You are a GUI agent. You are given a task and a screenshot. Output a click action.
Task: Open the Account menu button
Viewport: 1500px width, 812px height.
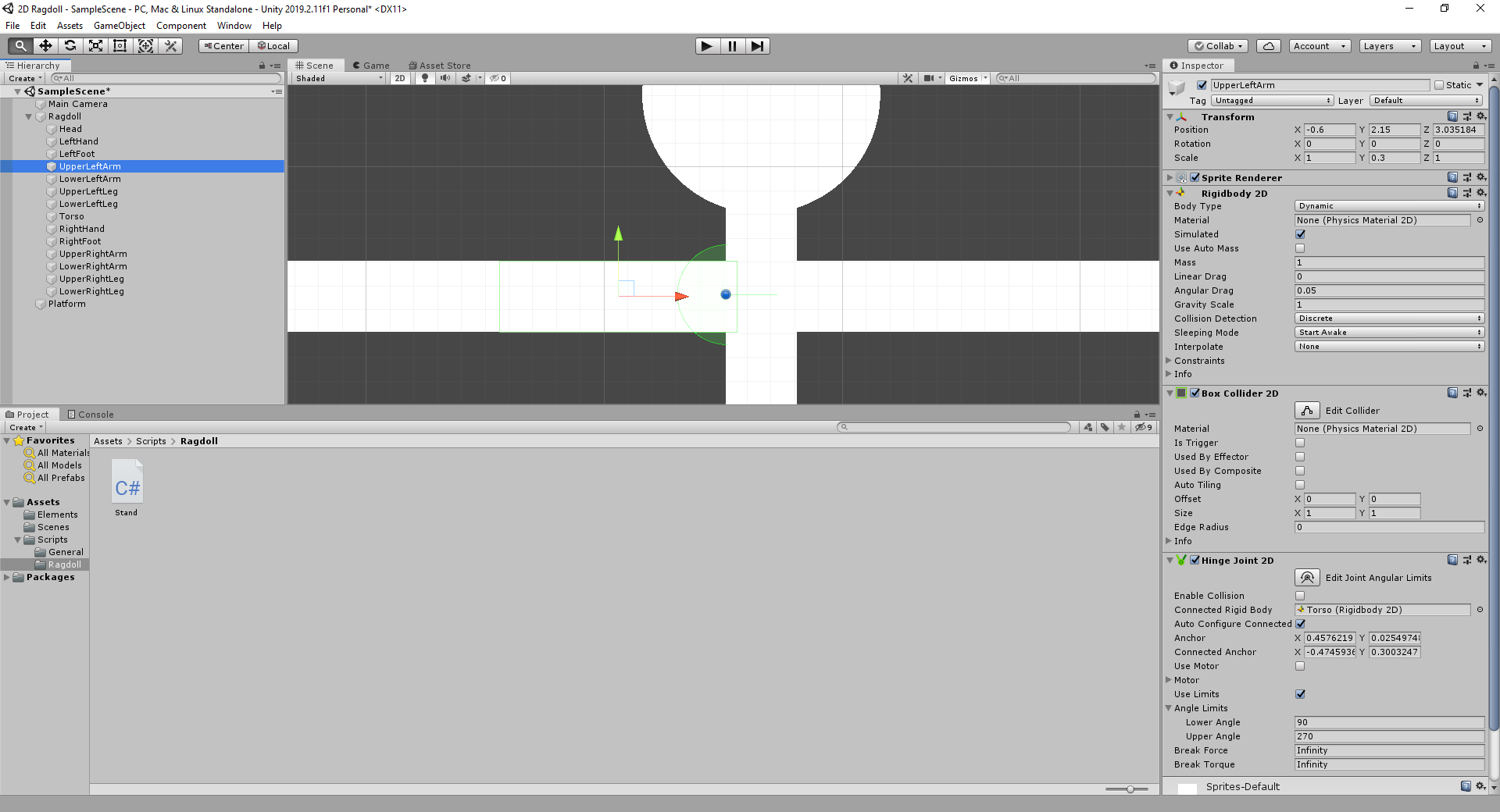(1320, 46)
